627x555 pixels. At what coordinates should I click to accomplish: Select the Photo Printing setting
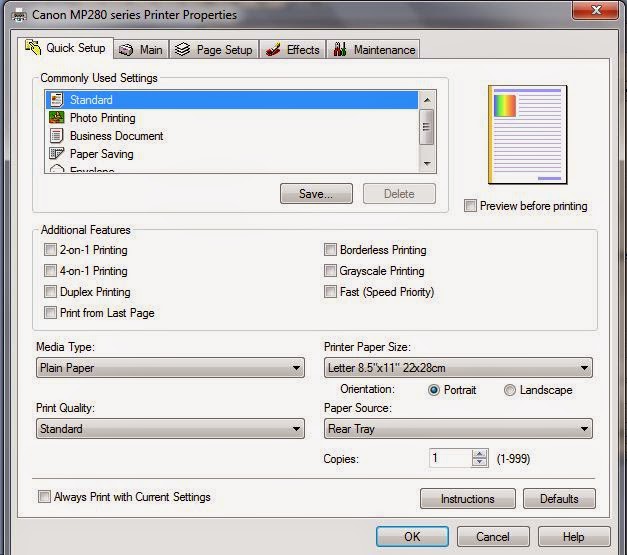click(232, 118)
